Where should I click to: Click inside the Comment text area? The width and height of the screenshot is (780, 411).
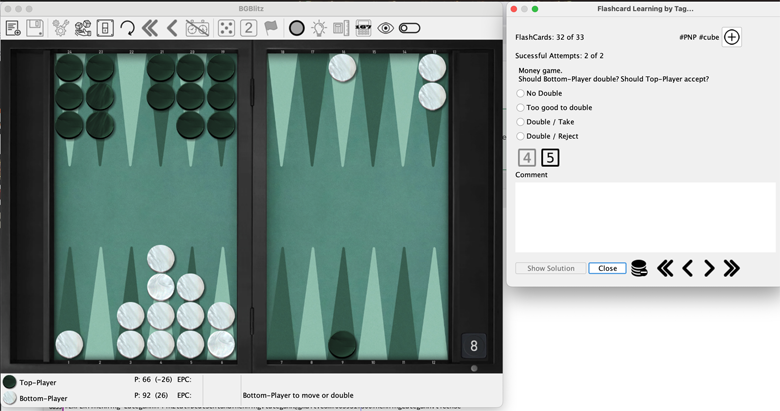pos(645,217)
